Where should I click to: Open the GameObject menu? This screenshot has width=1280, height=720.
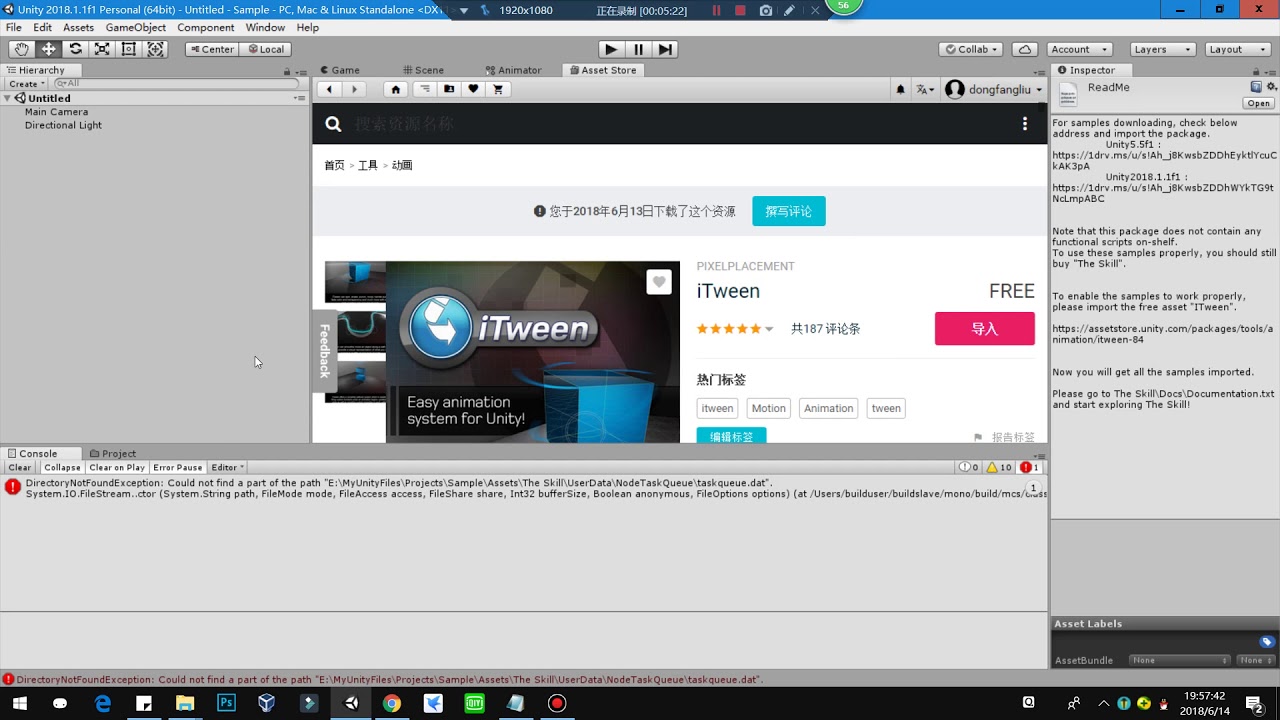coord(136,27)
